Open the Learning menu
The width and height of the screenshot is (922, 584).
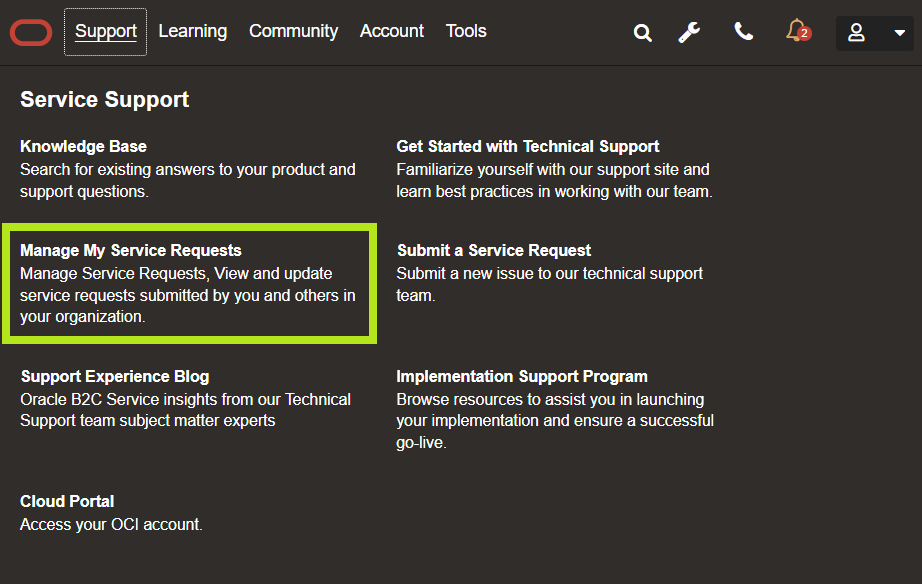coord(192,32)
